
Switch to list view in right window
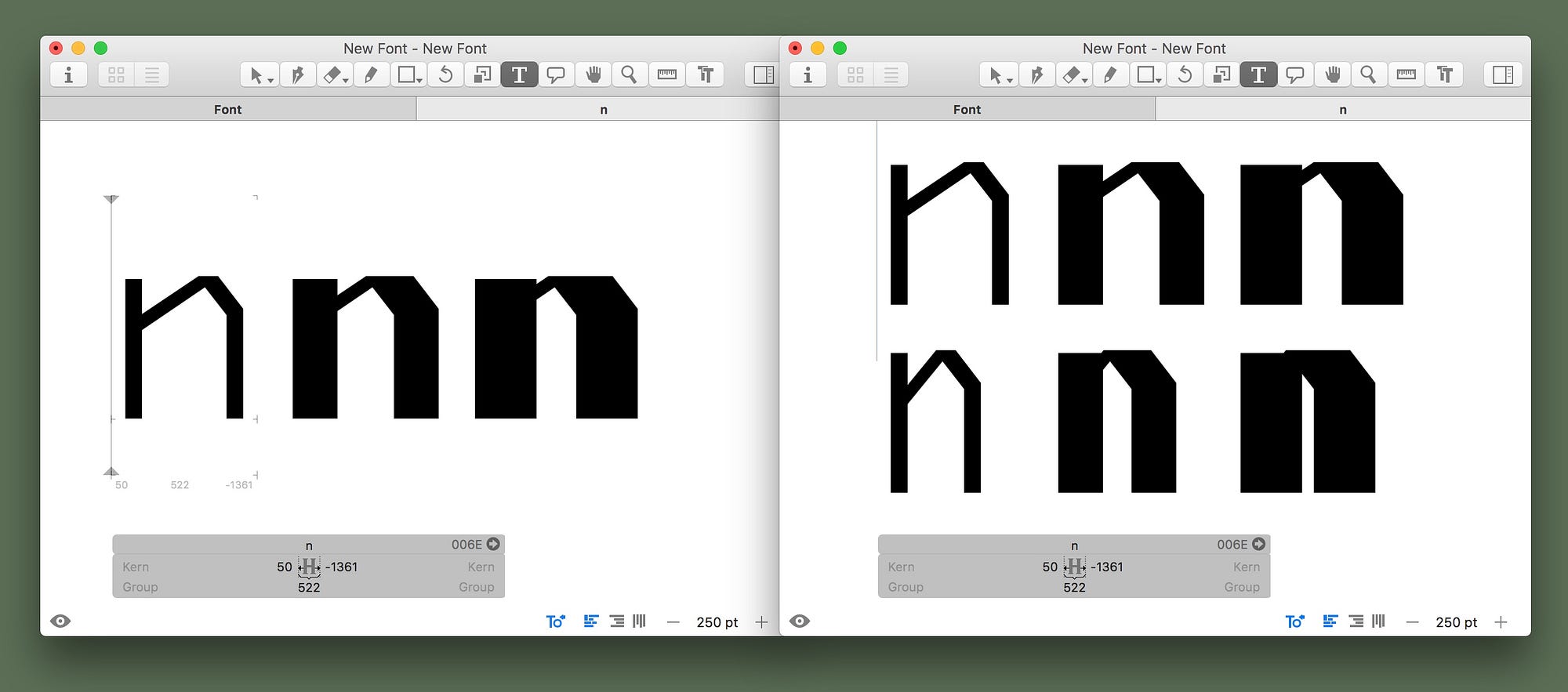[x=891, y=74]
